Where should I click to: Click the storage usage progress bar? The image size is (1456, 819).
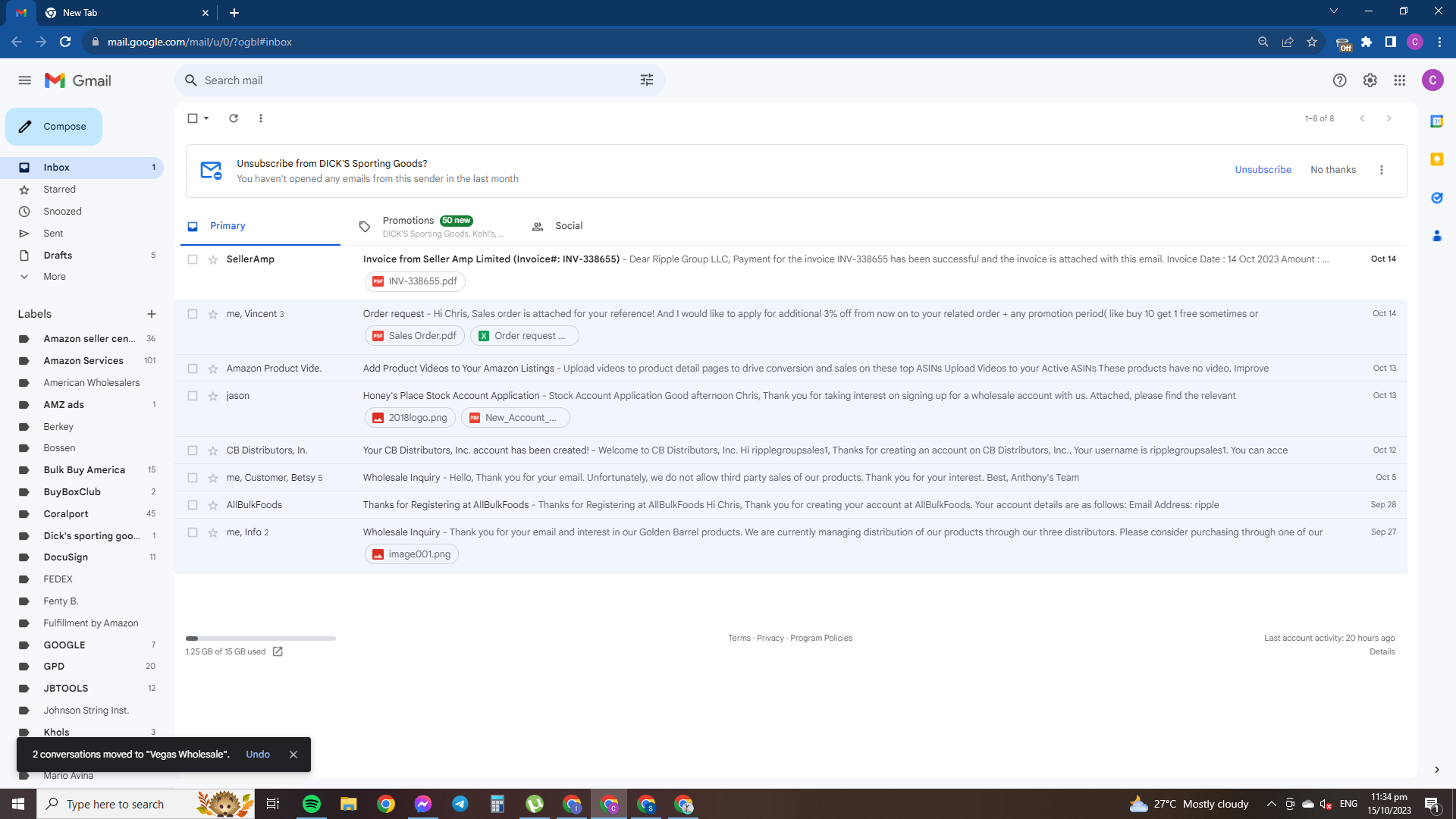coord(261,639)
